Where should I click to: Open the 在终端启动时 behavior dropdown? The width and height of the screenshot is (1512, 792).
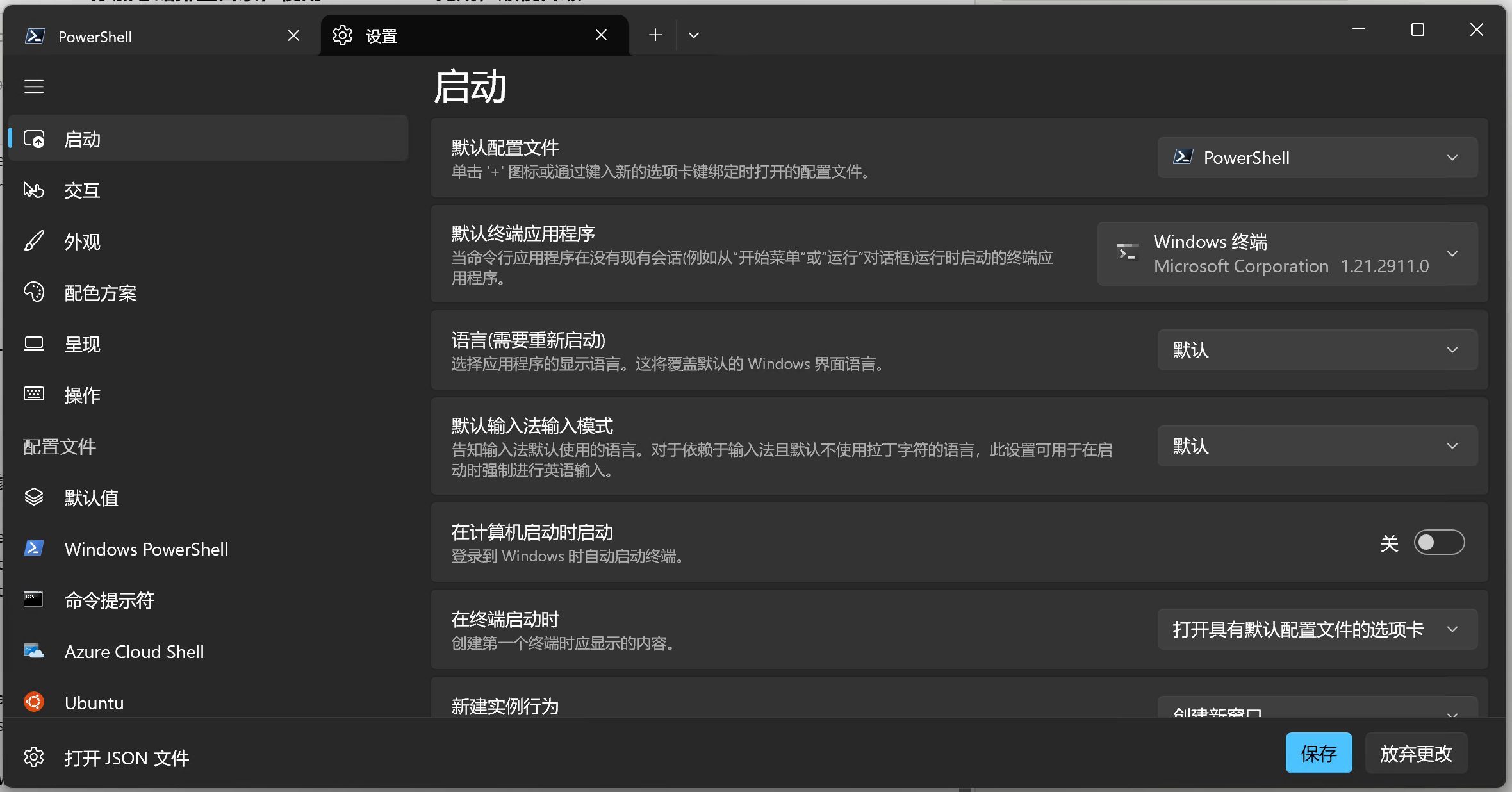pyautogui.click(x=1317, y=629)
